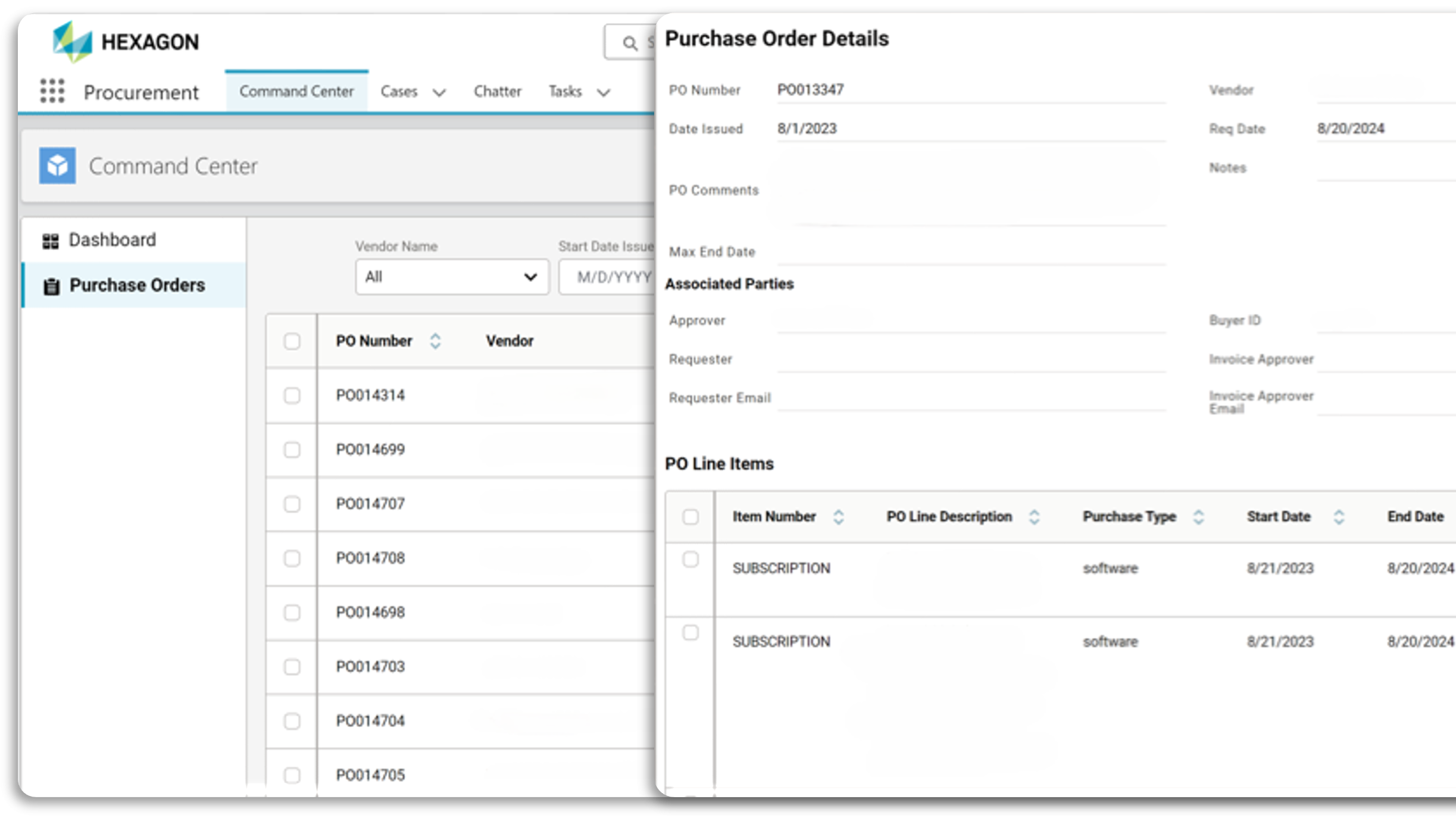Image resolution: width=1456 pixels, height=821 pixels.
Task: Switch to the Chatter tab
Action: click(497, 91)
